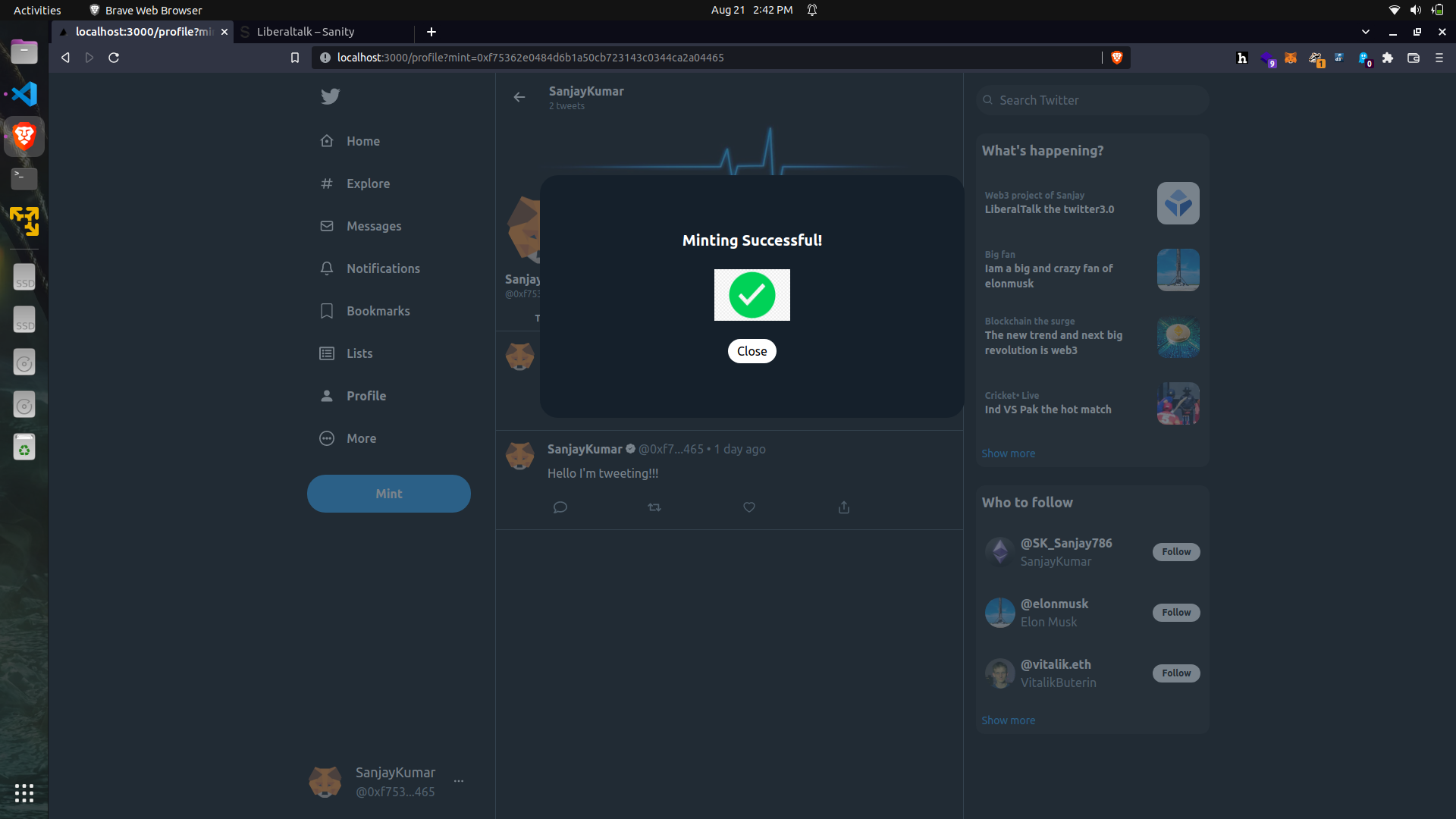Click the back arrow beside SanjayKumar

pyautogui.click(x=519, y=97)
